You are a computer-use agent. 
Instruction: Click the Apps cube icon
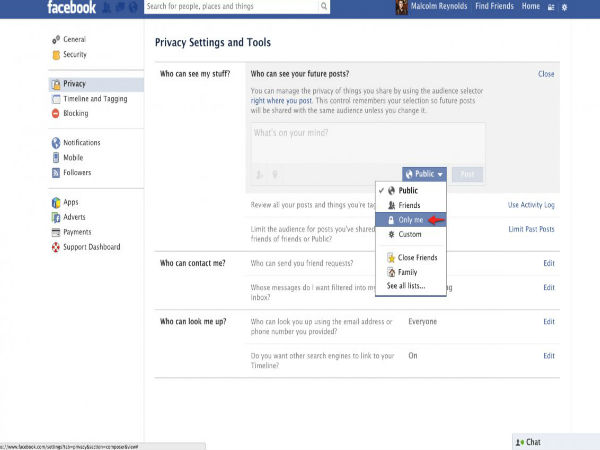pos(56,202)
